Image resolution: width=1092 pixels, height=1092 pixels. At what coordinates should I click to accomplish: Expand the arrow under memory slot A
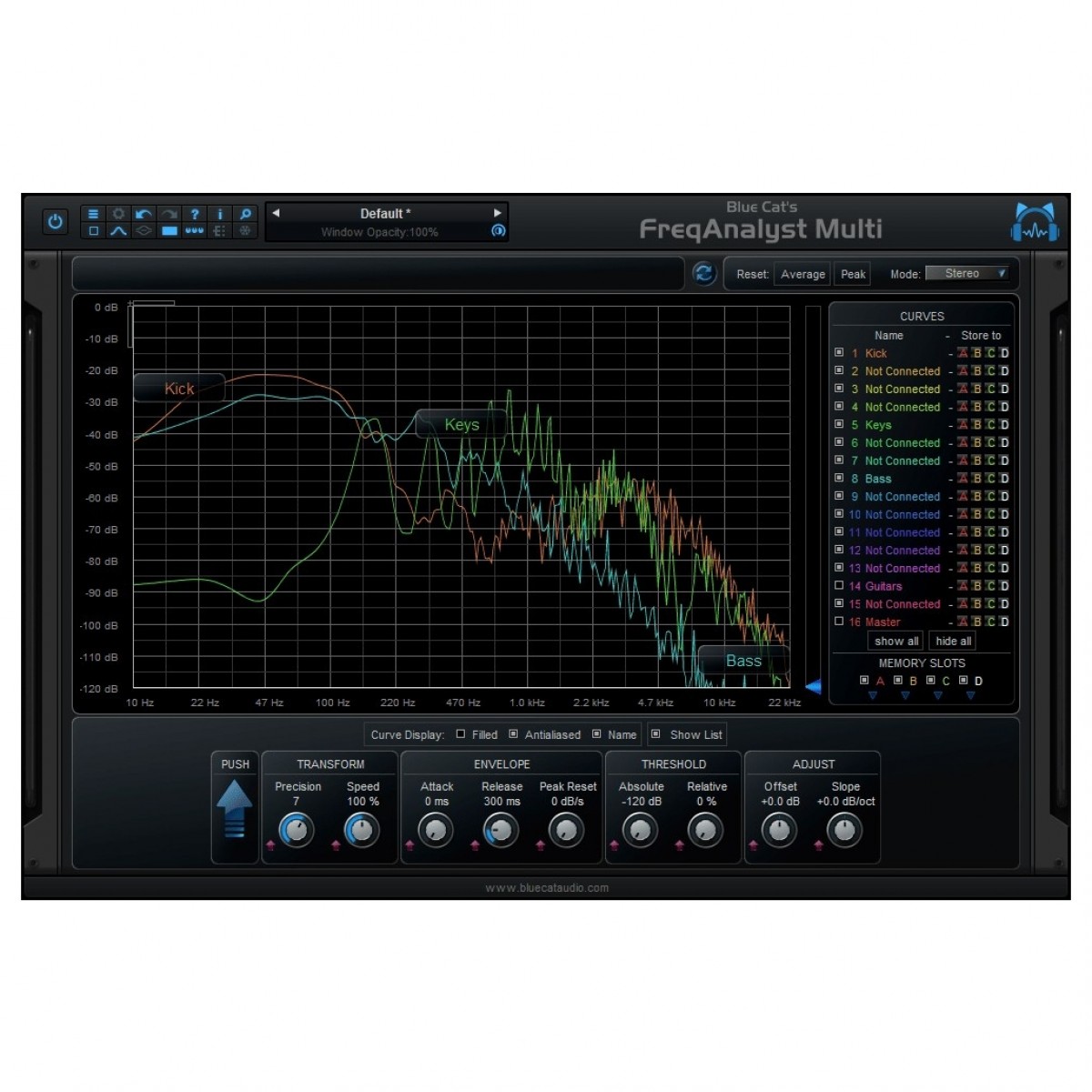(873, 696)
